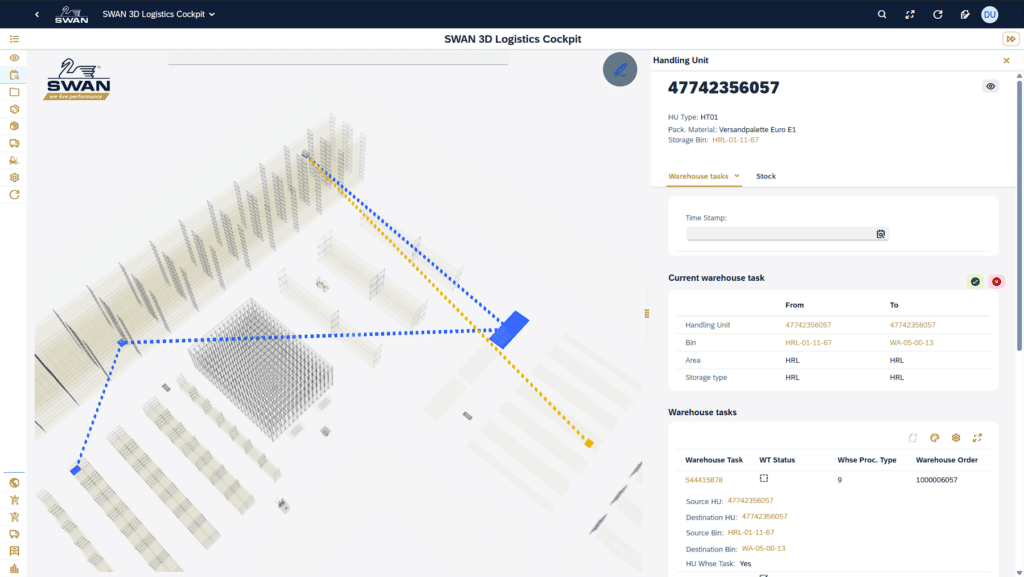The width and height of the screenshot is (1024, 577).
Task: Click warehouse order value 1000006057
Action: click(x=936, y=480)
